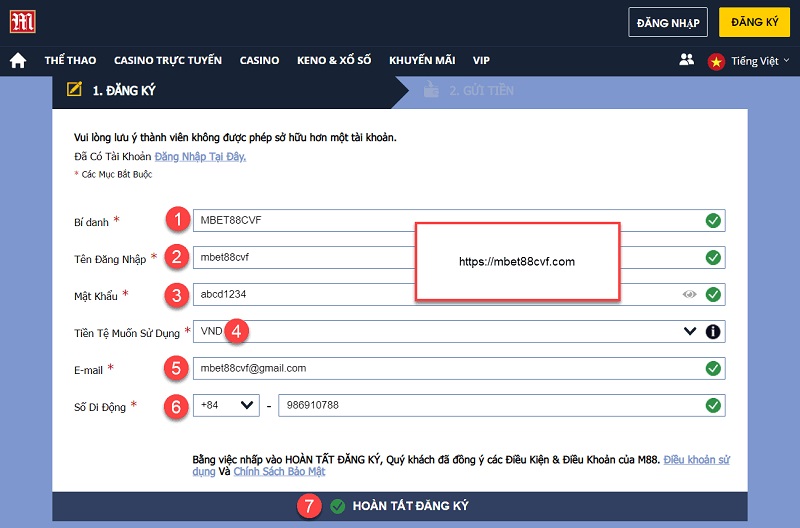Click the Đăng Nhập button
This screenshot has width=800, height=528.
[668, 22]
